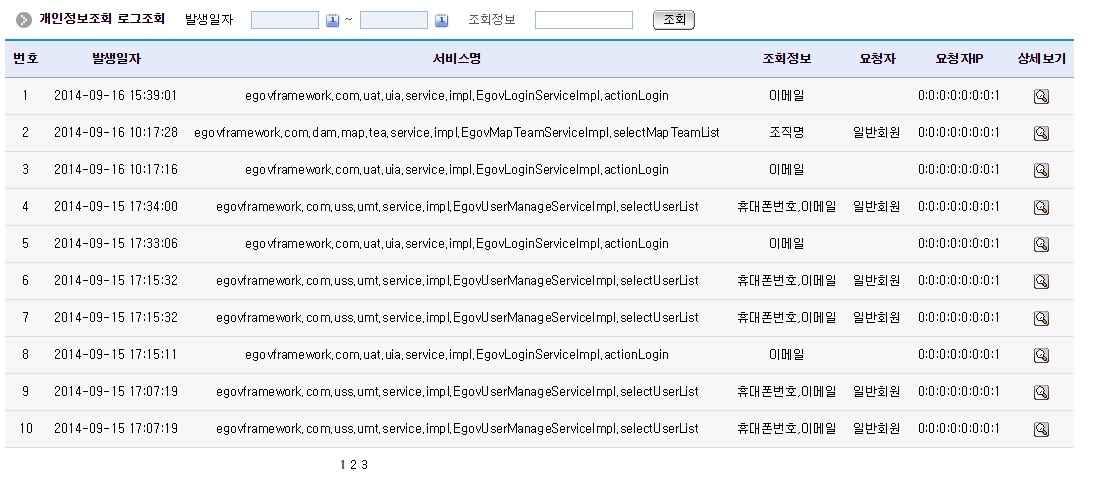
Task: Open the start date calendar picker
Action: tap(333, 20)
